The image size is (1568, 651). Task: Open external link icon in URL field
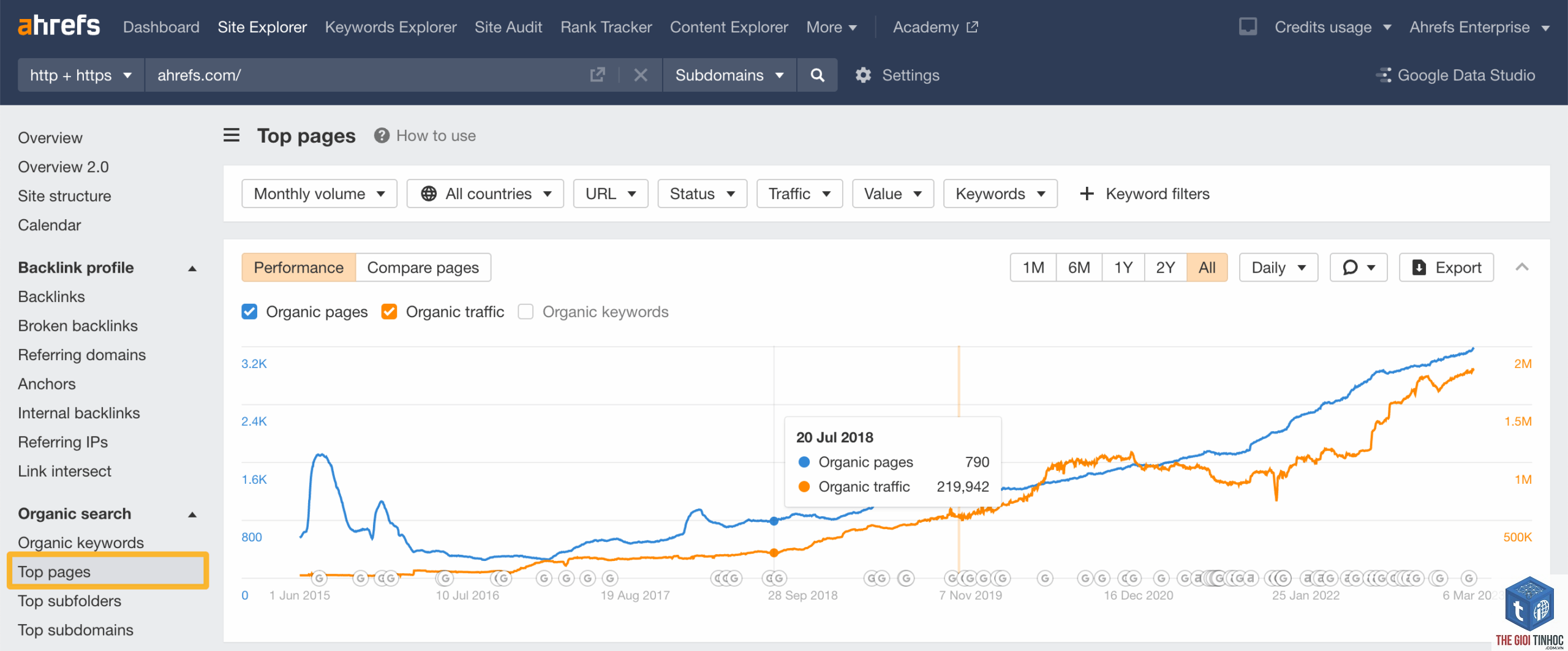tap(597, 75)
